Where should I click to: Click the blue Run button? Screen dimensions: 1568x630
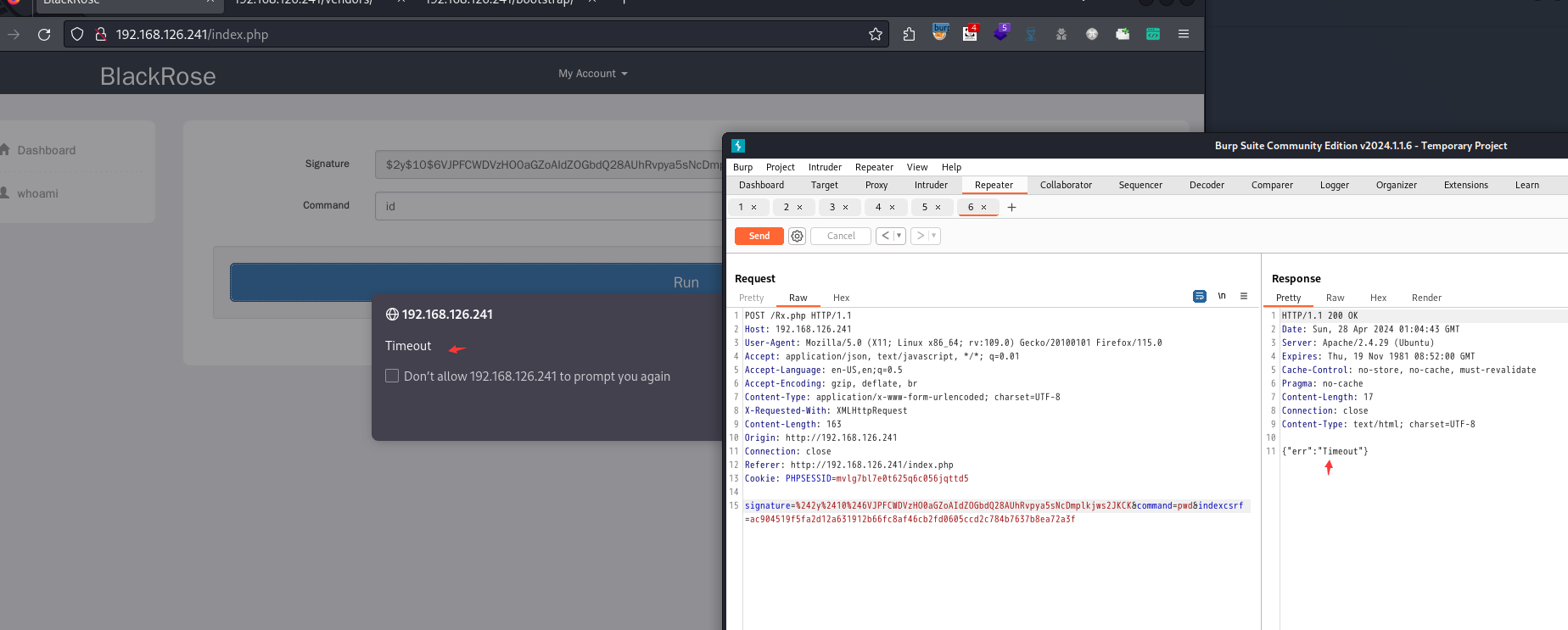point(477,282)
